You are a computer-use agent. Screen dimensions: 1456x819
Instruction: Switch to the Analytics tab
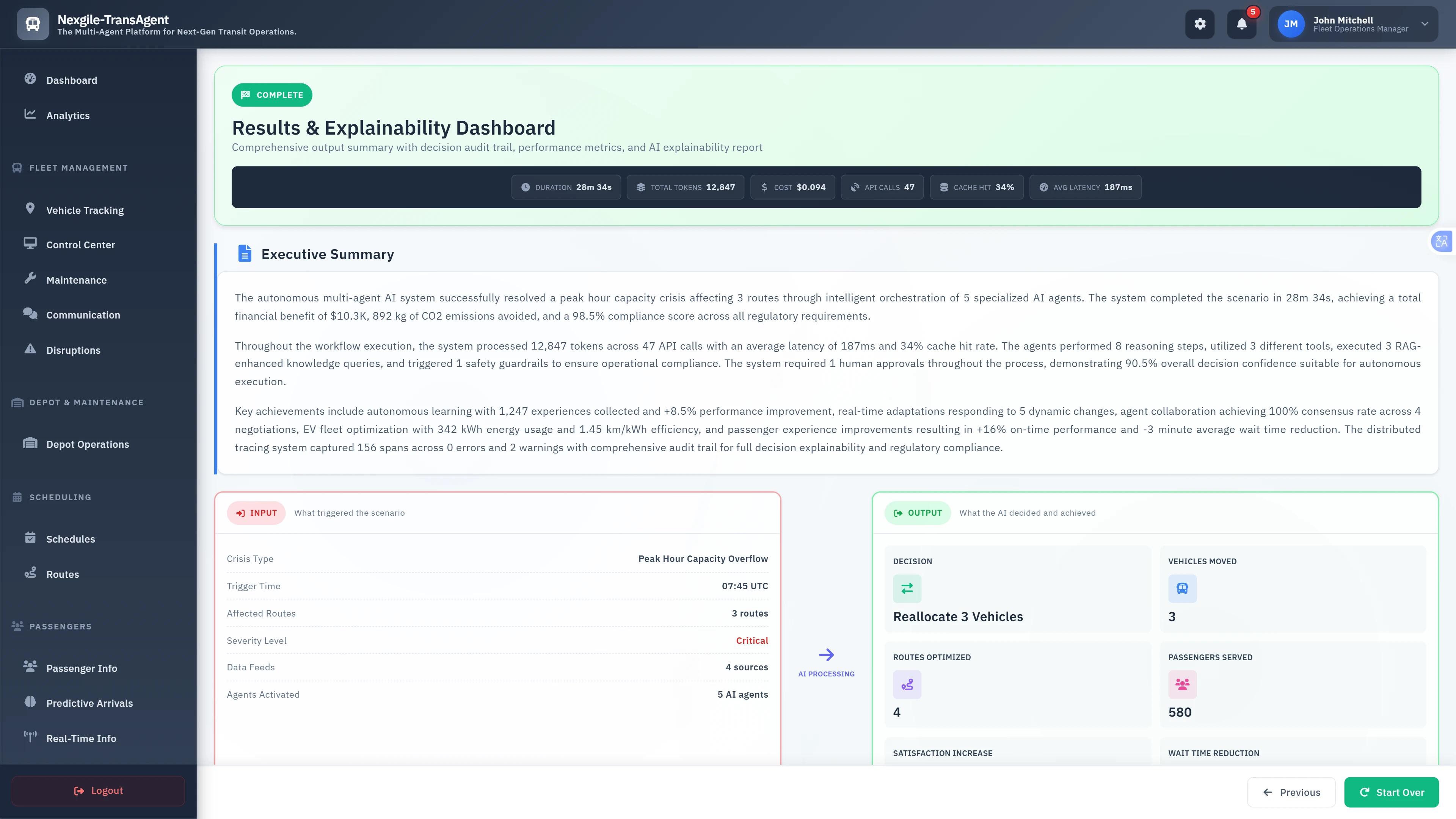68,115
